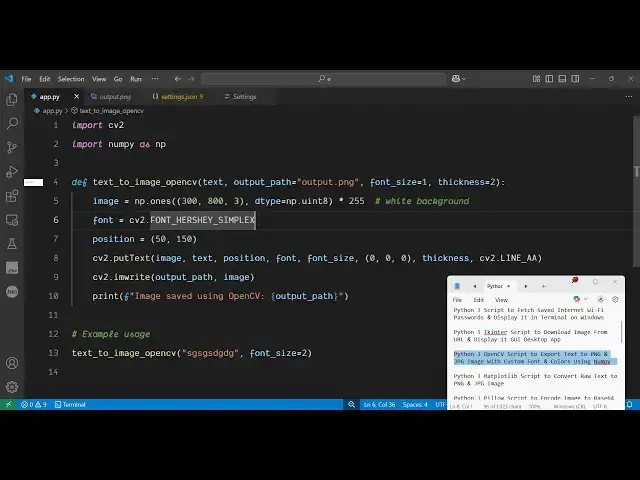
Task: Open the editor More Actions ellipsis
Action: coord(629,97)
